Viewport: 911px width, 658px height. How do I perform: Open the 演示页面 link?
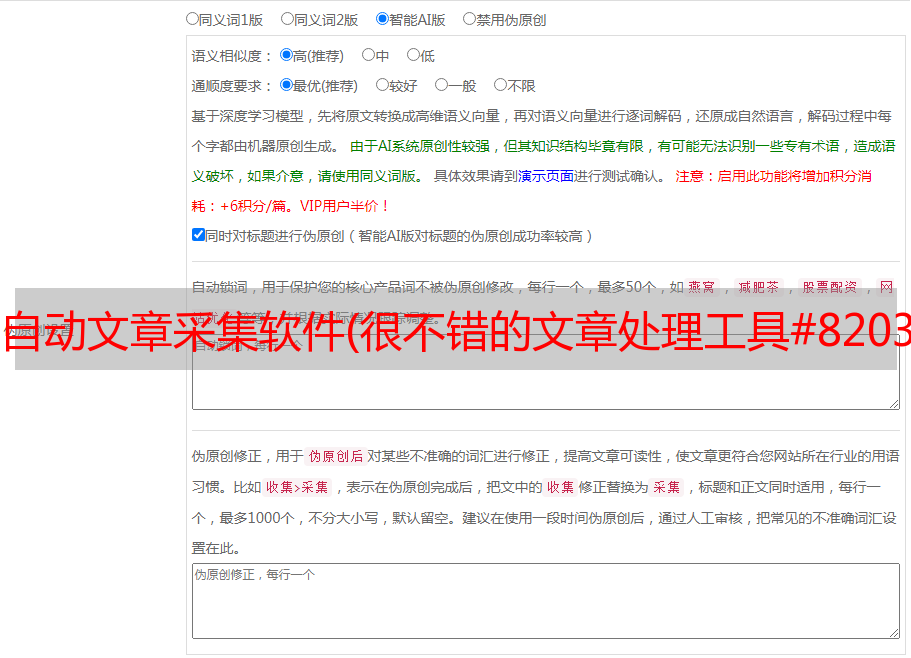(x=546, y=176)
